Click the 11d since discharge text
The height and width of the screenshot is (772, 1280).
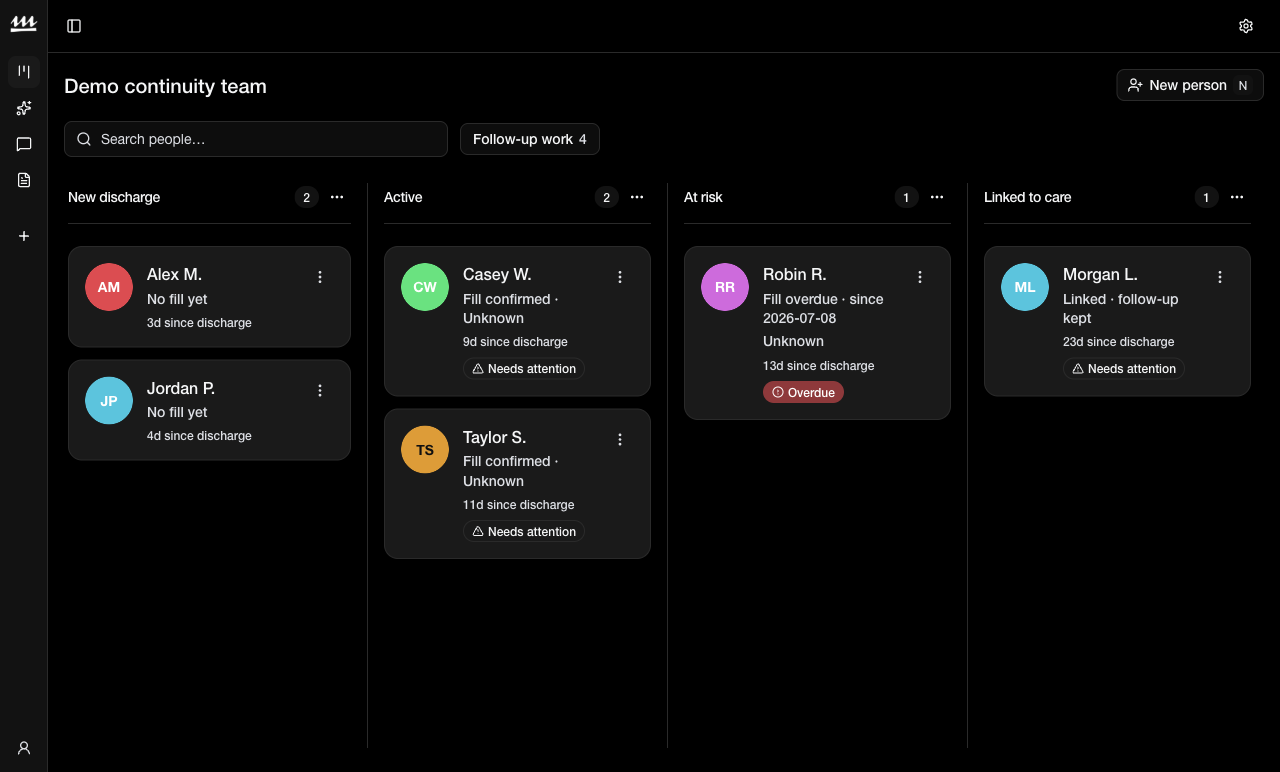[519, 505]
